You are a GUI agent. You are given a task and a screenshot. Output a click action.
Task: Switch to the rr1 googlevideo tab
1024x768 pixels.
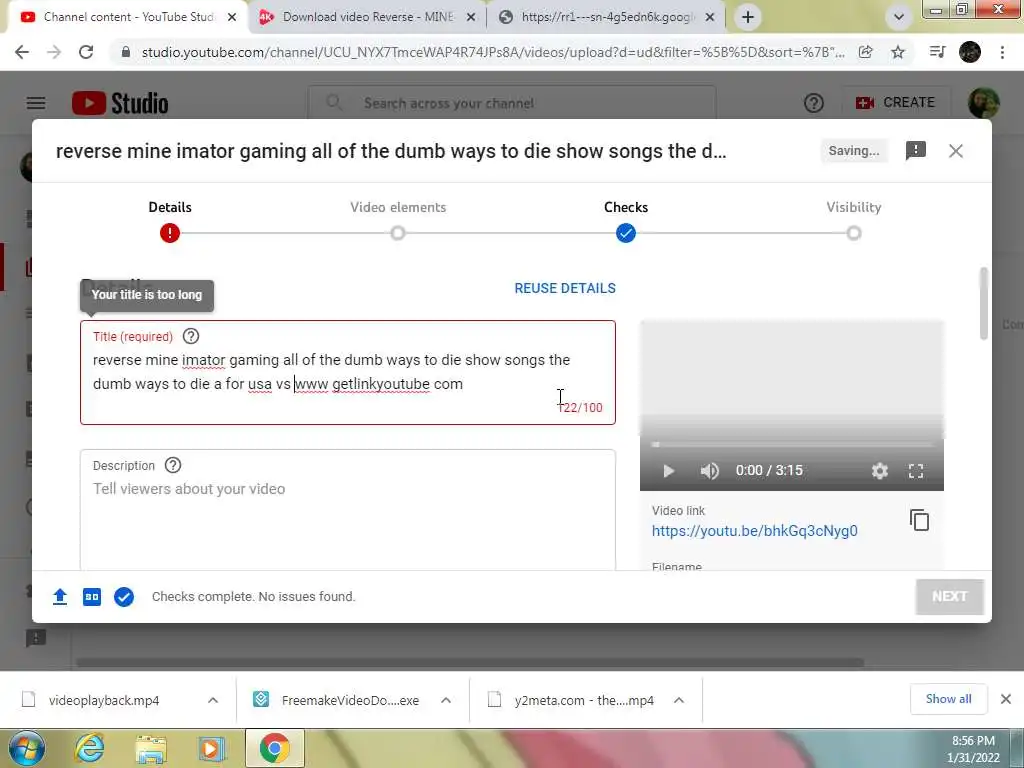click(607, 17)
